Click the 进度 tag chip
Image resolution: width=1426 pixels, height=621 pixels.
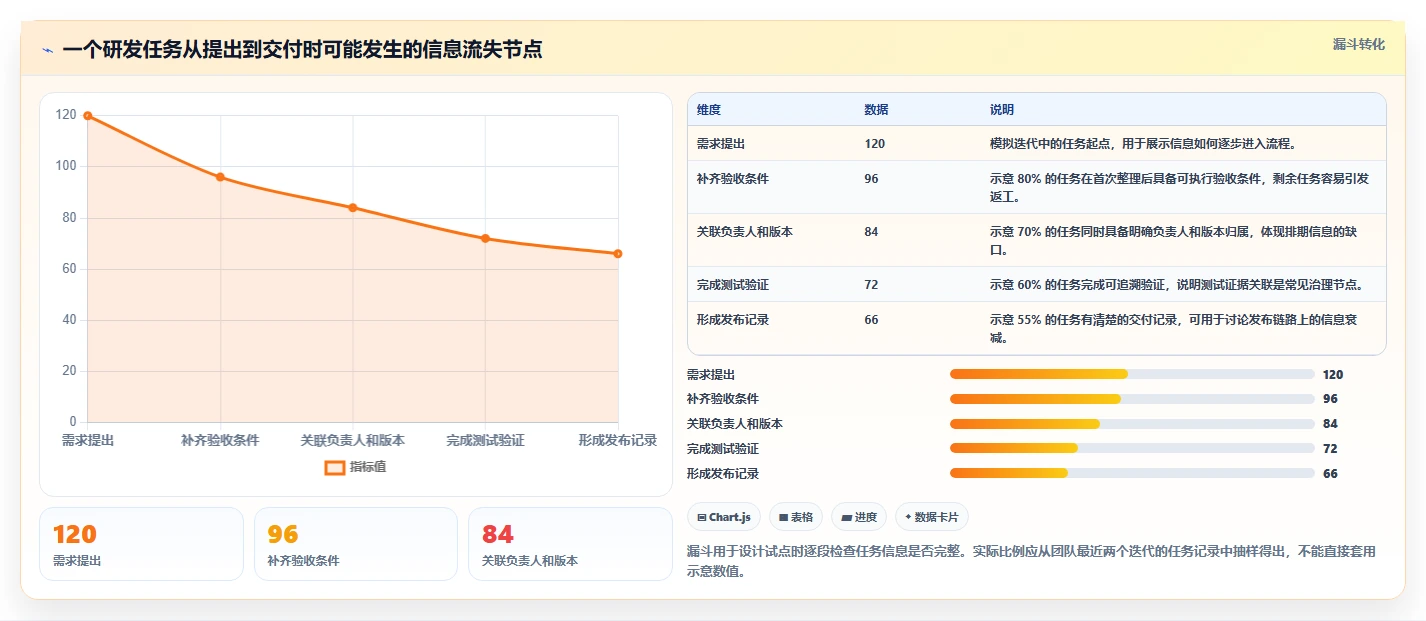pyautogui.click(x=859, y=517)
